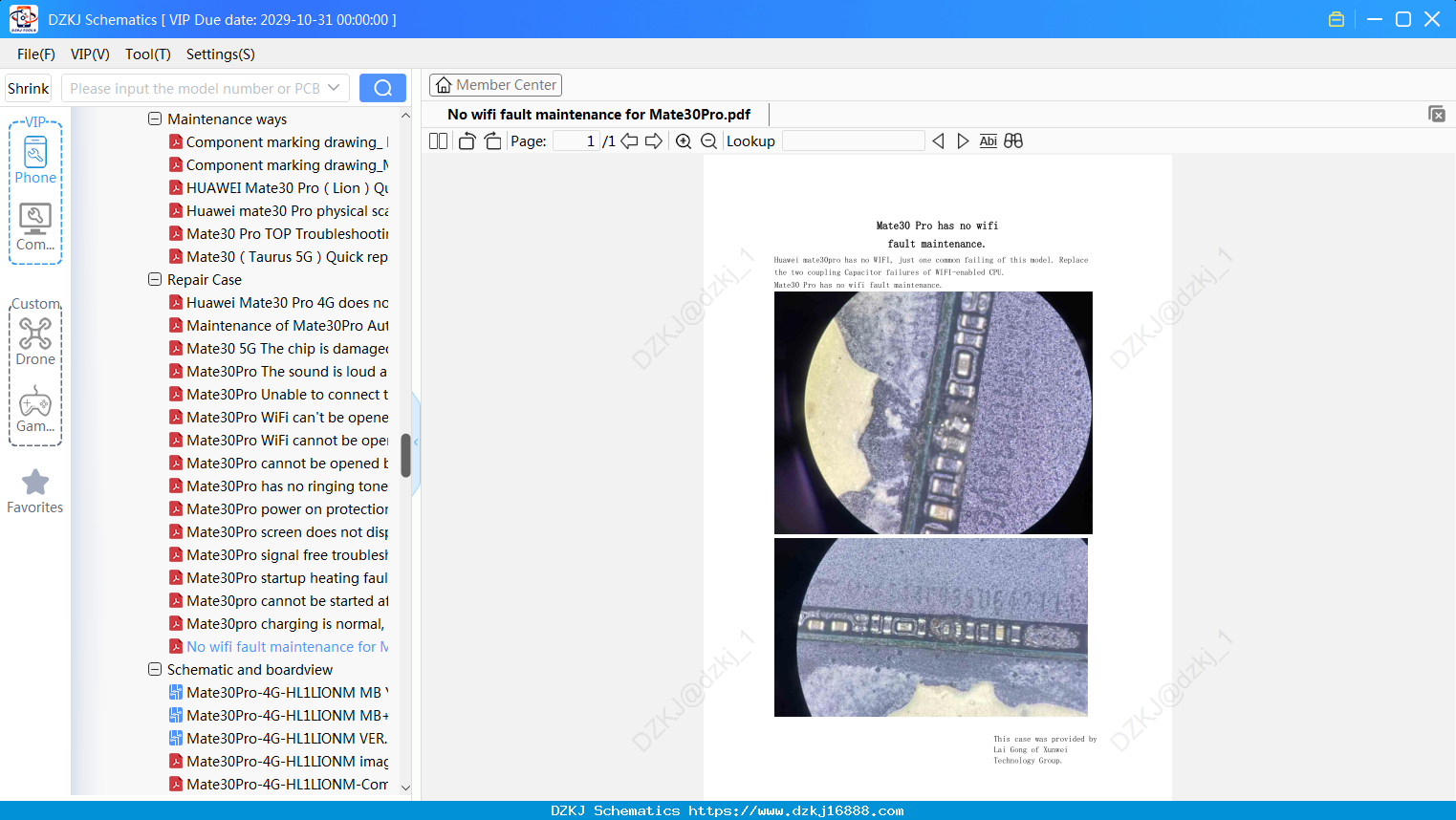The height and width of the screenshot is (820, 1456).
Task: Open the Settings(S) menu
Action: click(221, 54)
